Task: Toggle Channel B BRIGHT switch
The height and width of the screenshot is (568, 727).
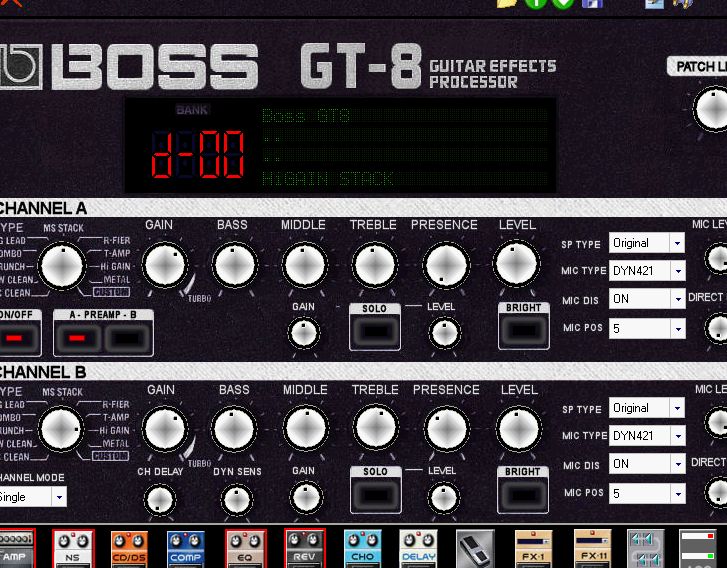Action: pos(523,495)
